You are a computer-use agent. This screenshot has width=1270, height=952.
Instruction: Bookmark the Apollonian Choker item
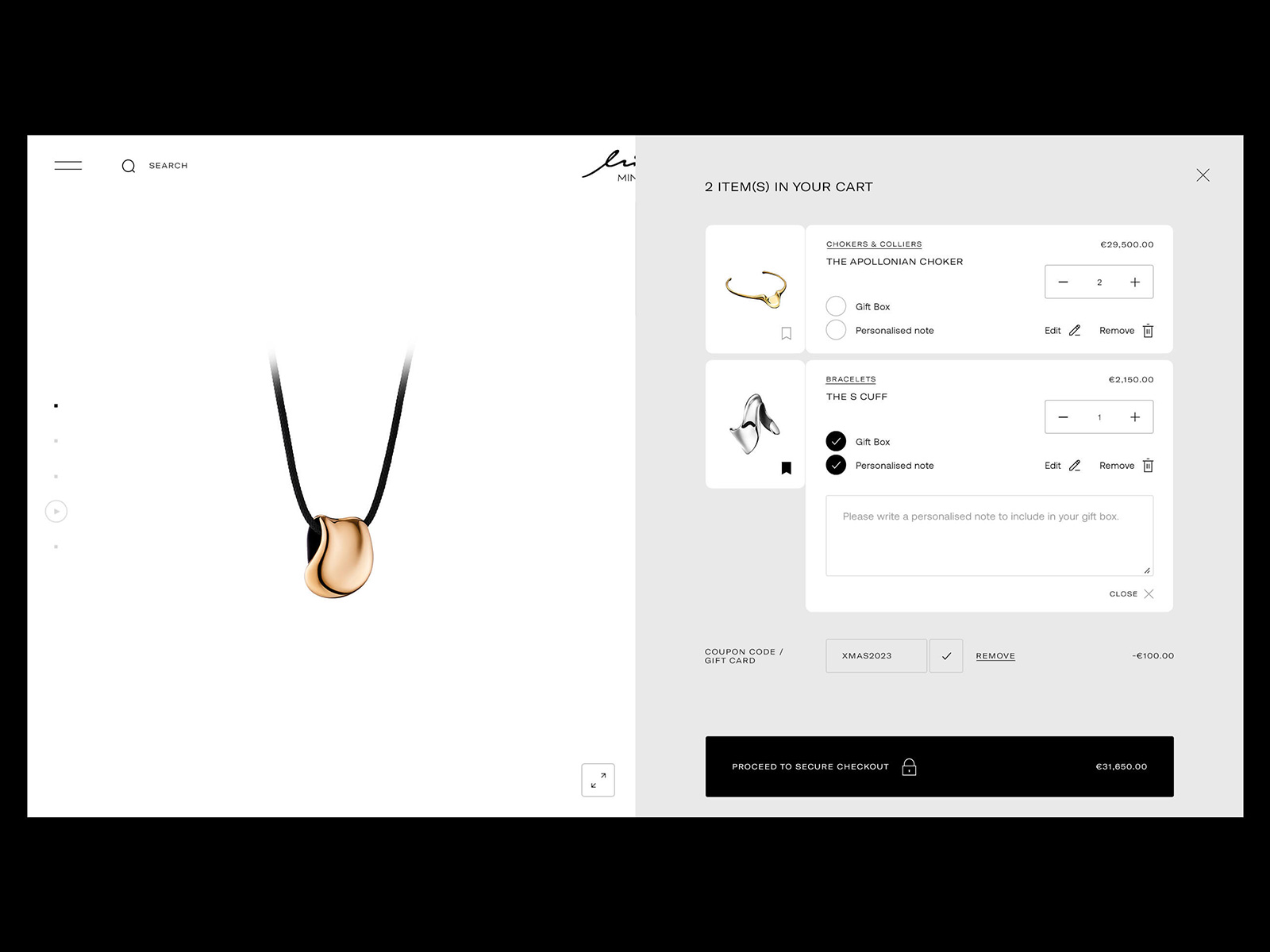(786, 333)
